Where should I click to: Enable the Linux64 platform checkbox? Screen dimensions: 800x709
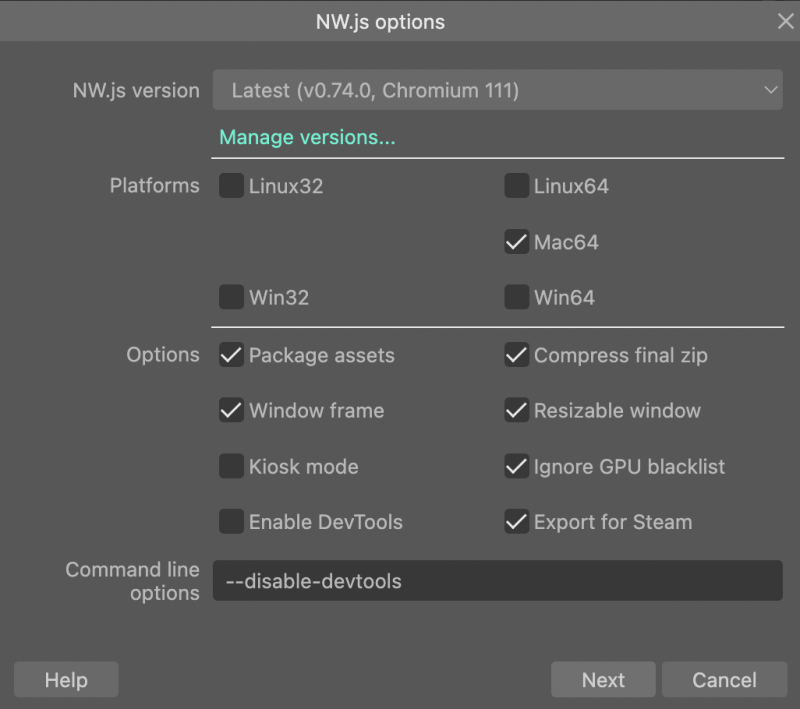(x=516, y=186)
